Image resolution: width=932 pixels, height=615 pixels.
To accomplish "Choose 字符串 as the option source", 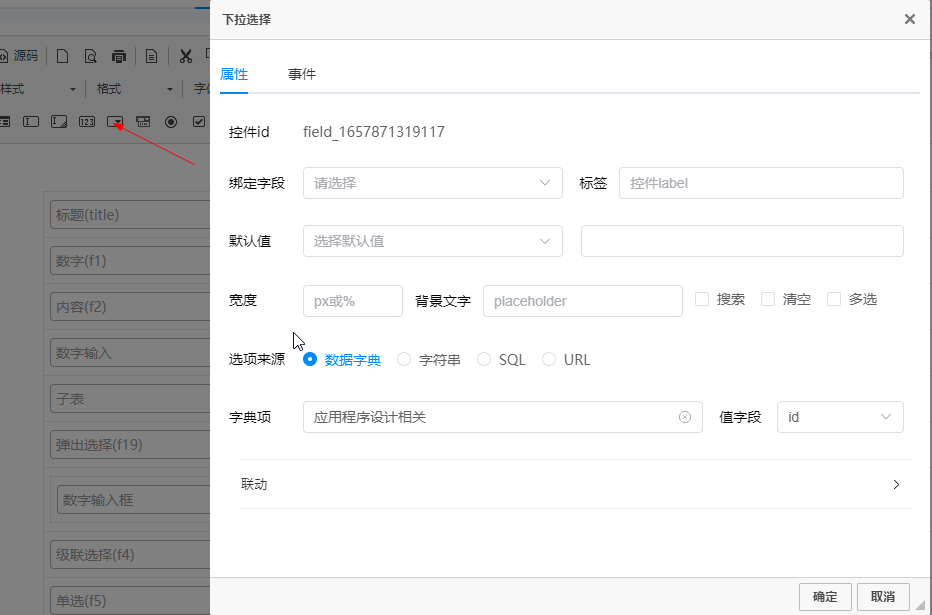I will tap(404, 360).
